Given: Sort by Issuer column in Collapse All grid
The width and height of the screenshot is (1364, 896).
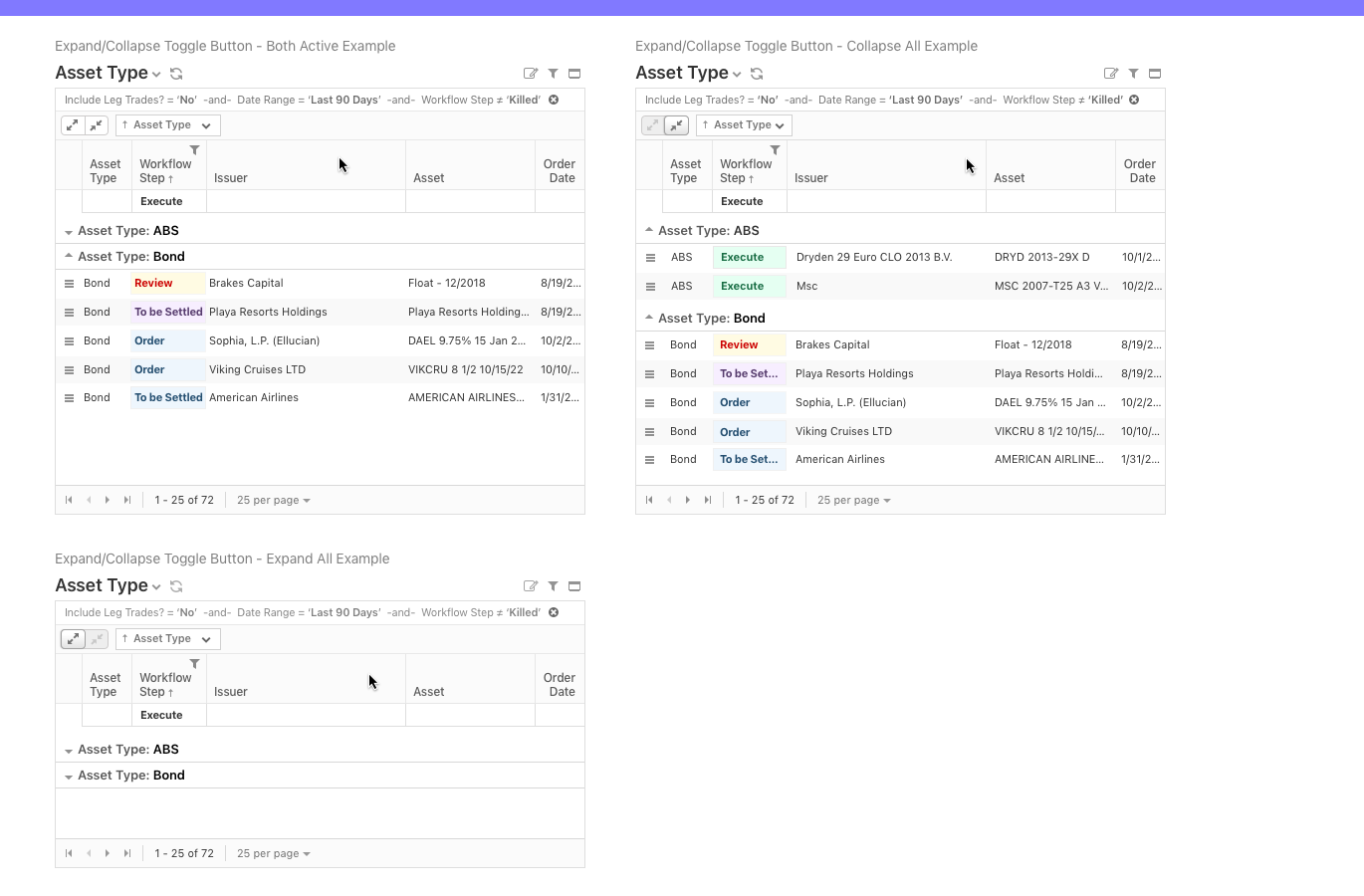Looking at the screenshot, I should click(x=811, y=178).
